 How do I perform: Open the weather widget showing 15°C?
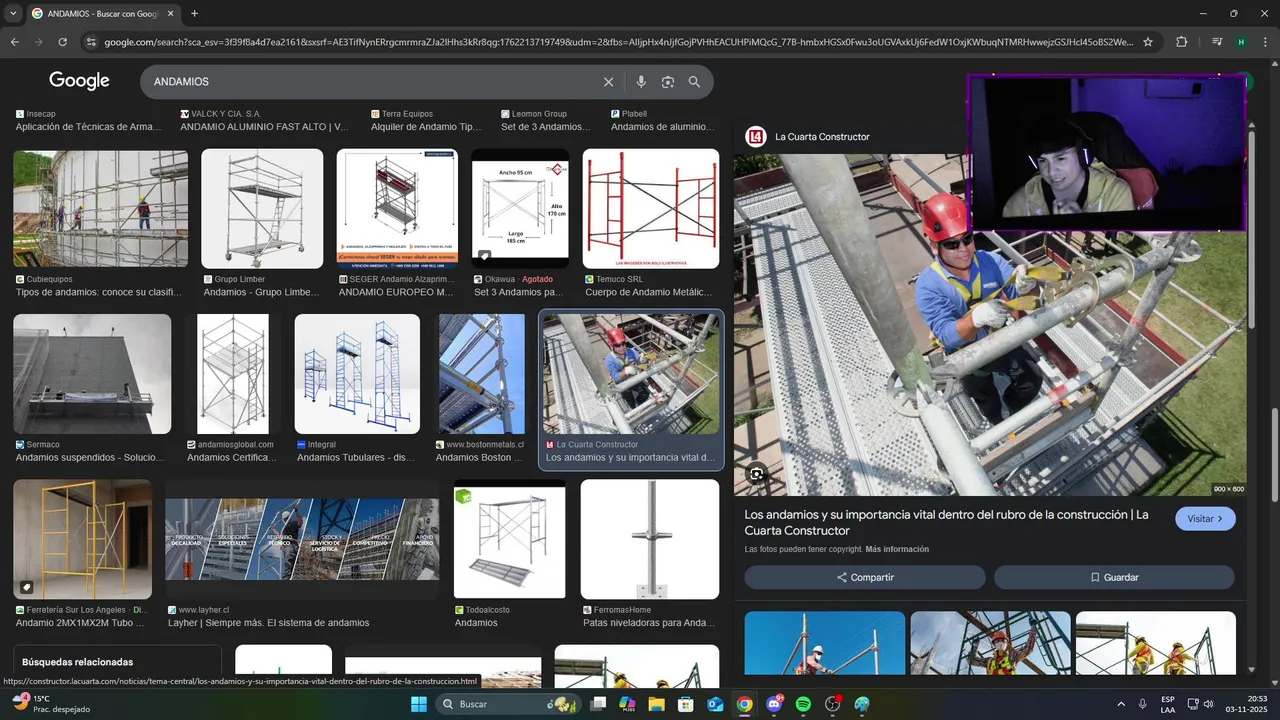[x=50, y=704]
